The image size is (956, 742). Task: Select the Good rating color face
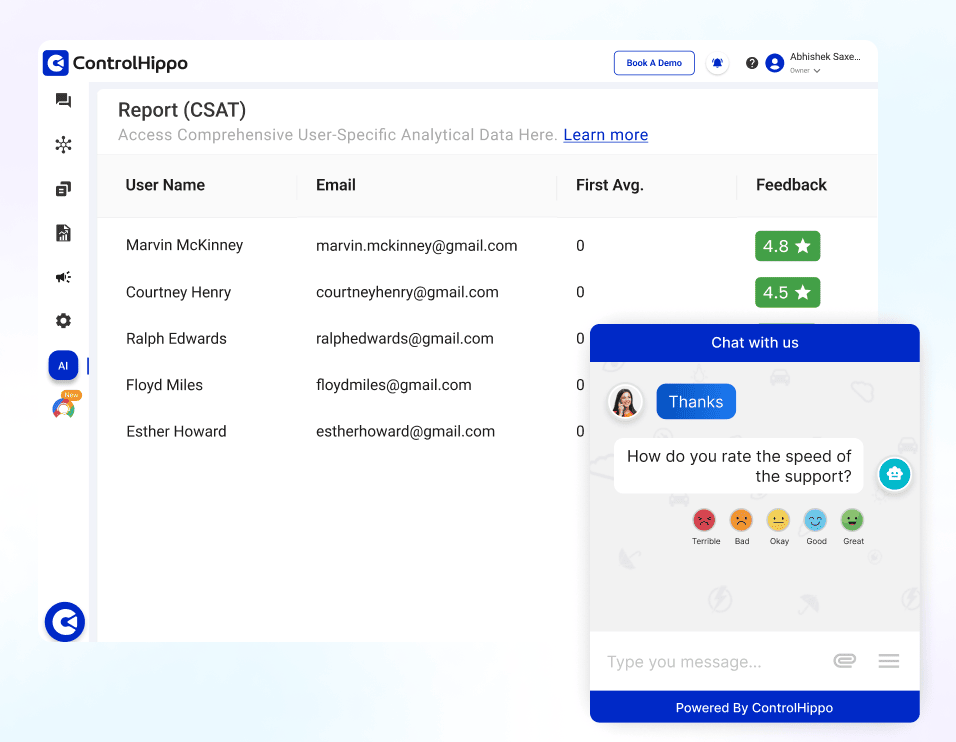[816, 521]
